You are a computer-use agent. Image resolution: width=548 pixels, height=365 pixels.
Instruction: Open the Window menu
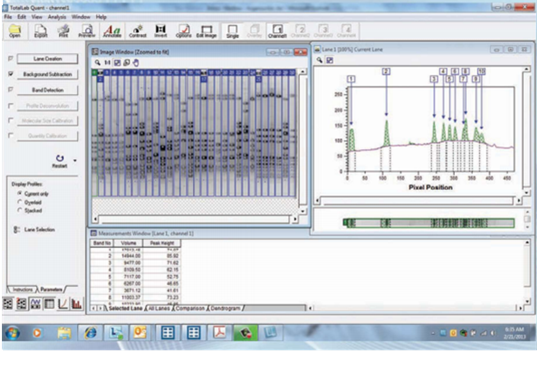[81, 17]
